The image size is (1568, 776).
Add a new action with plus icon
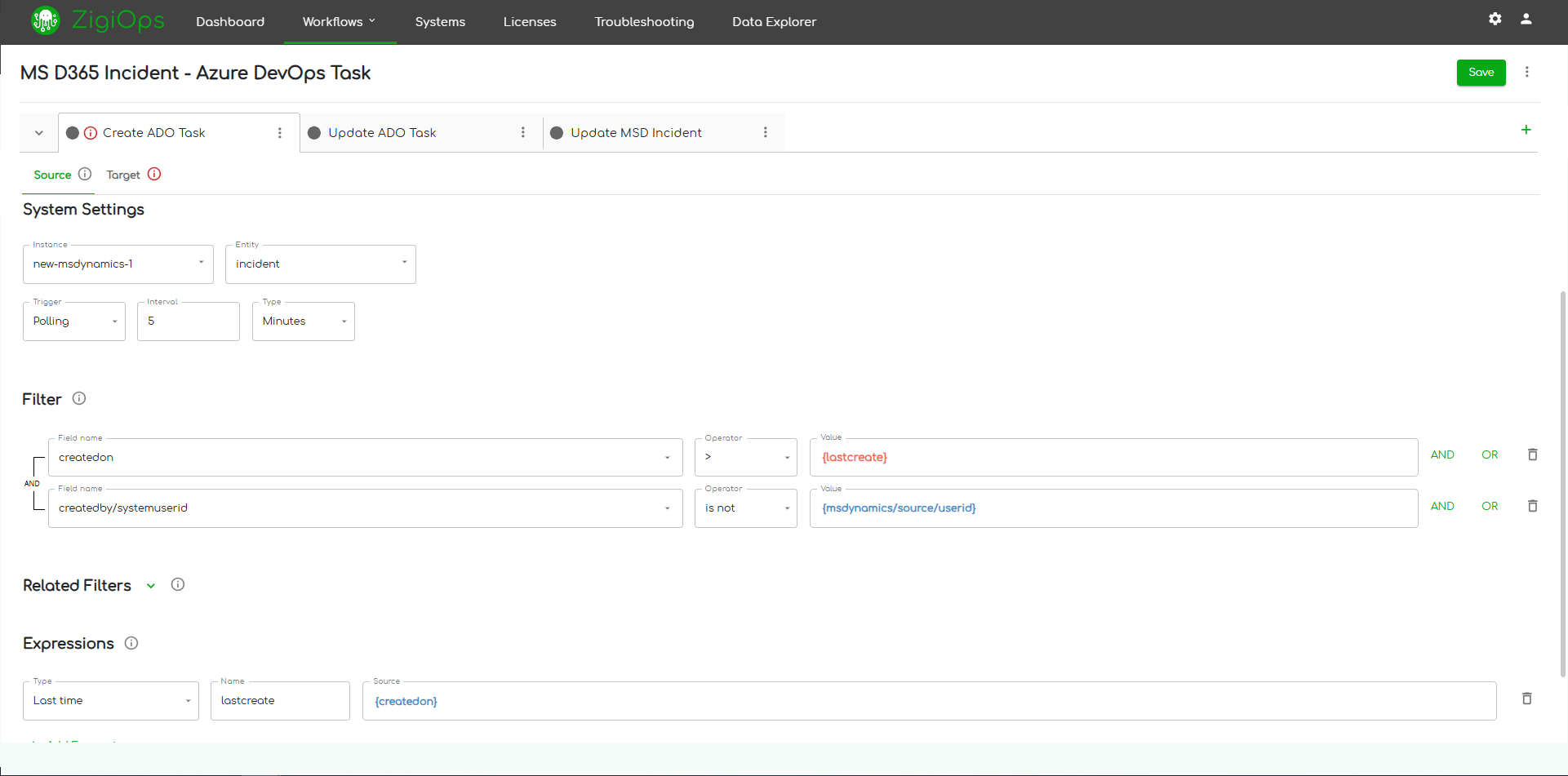click(1526, 130)
